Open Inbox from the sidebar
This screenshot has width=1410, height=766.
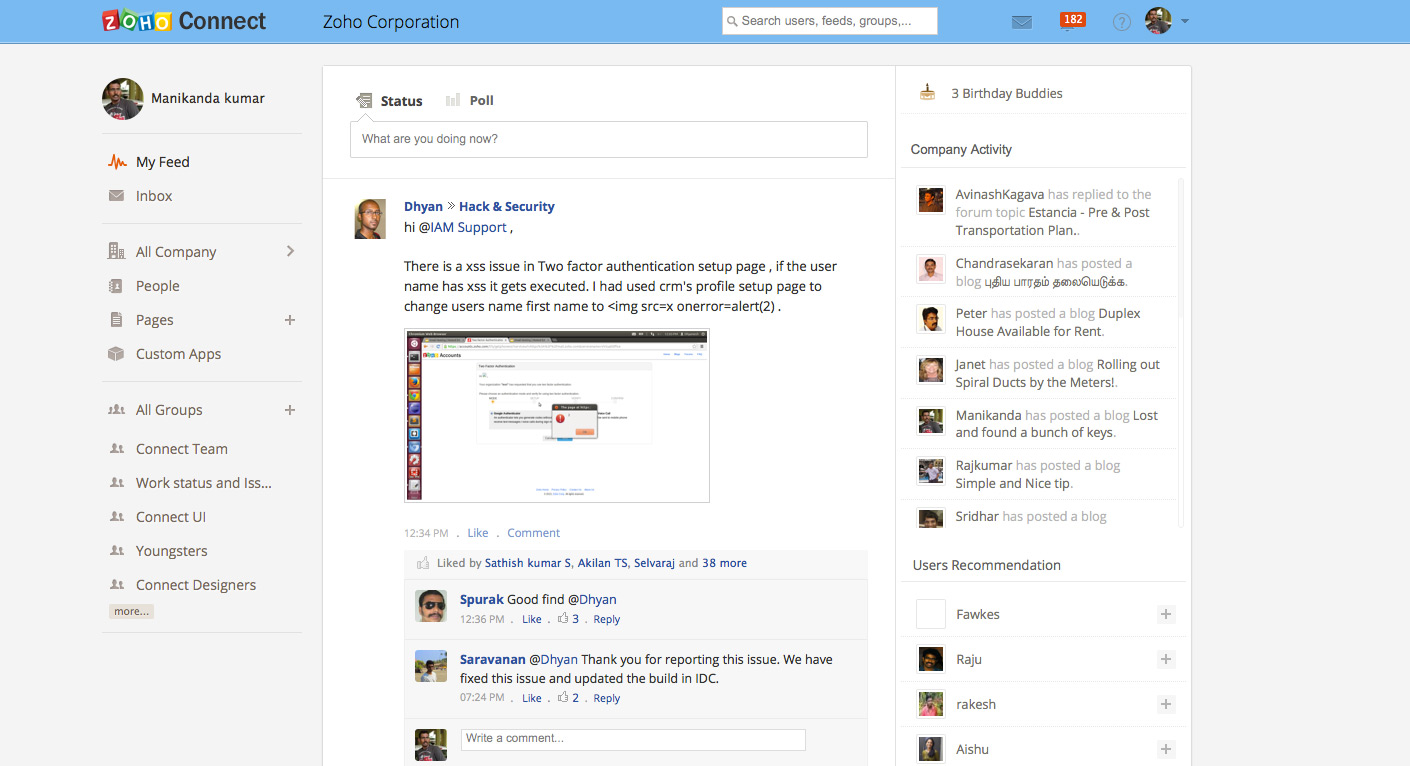point(154,196)
